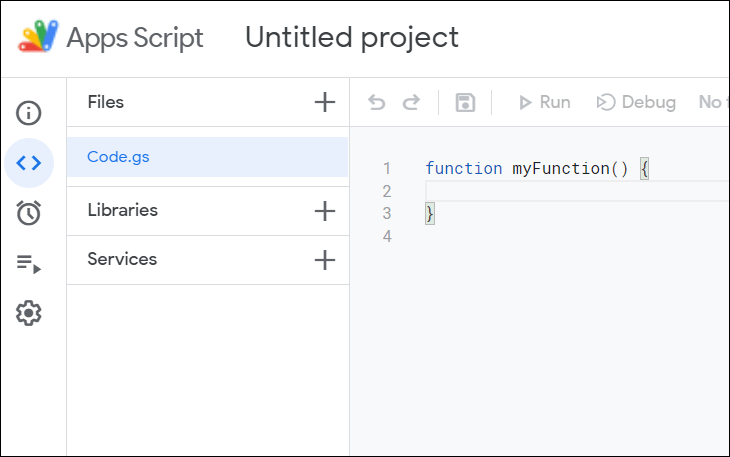Open Project Settings gear icon

(x=29, y=314)
